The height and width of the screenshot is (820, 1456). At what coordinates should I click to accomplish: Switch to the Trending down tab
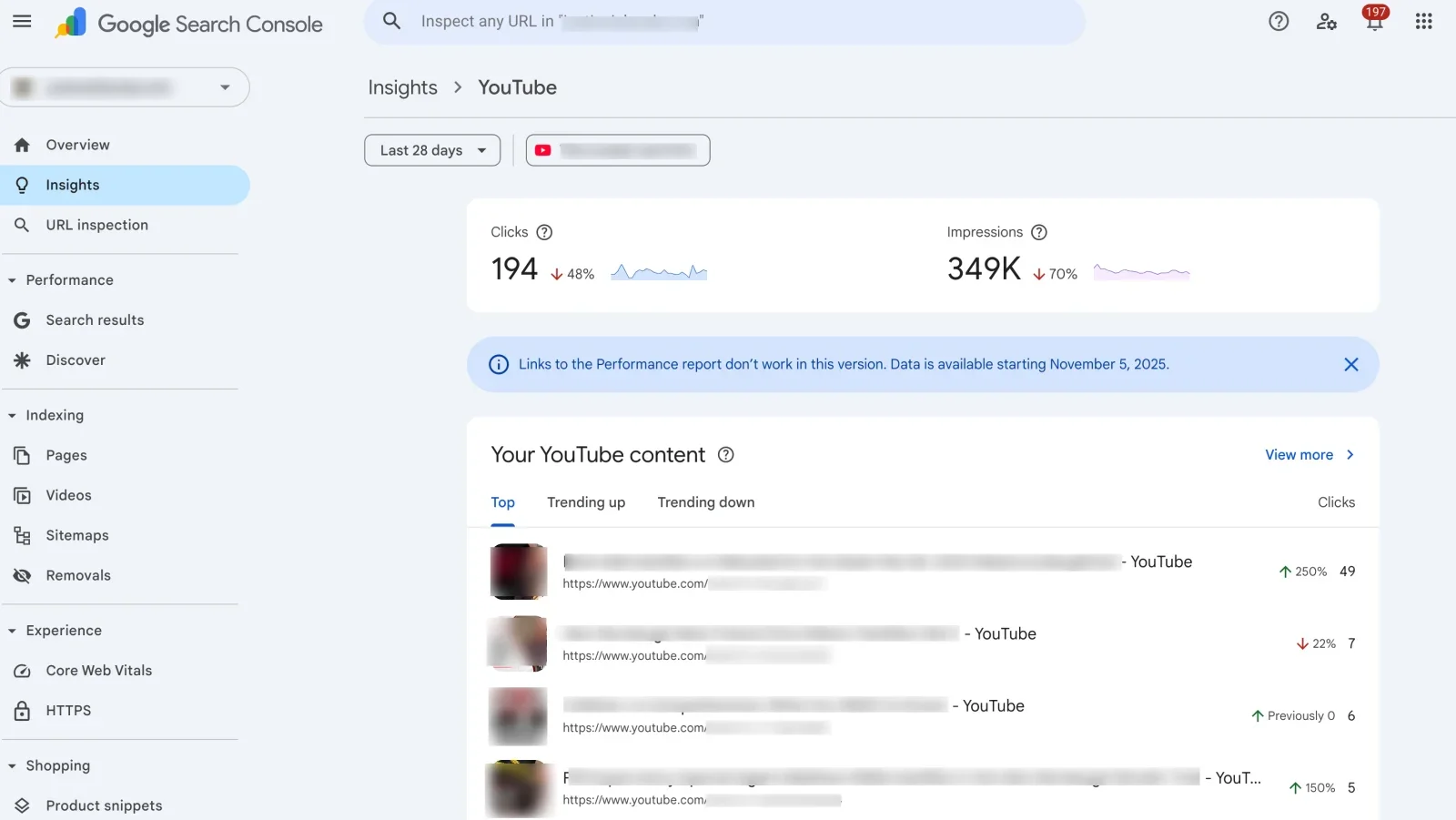[705, 502]
